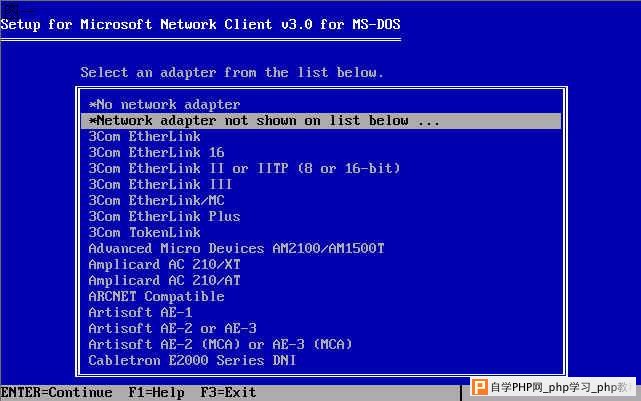Screen dimensions: 641x401
Task: Click "ENTER=Continue" in the status bar
Action: 56,392
